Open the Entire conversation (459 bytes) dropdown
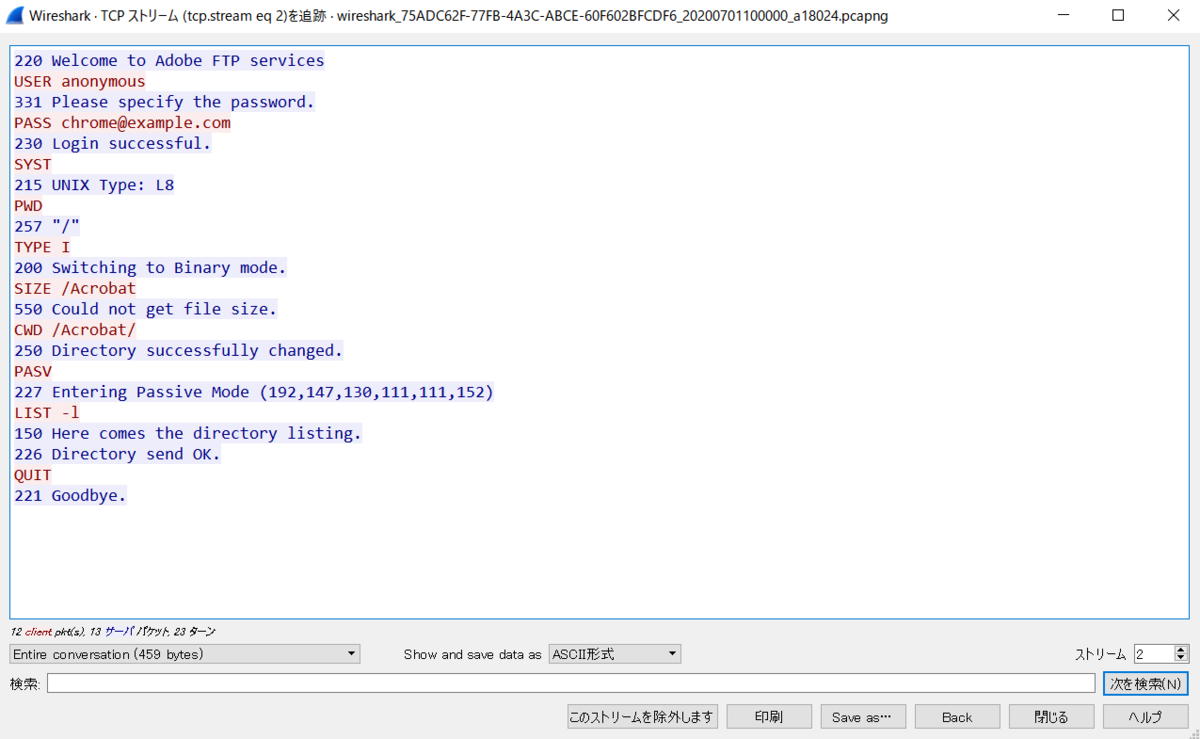Image resolution: width=1200 pixels, height=739 pixels. point(185,654)
